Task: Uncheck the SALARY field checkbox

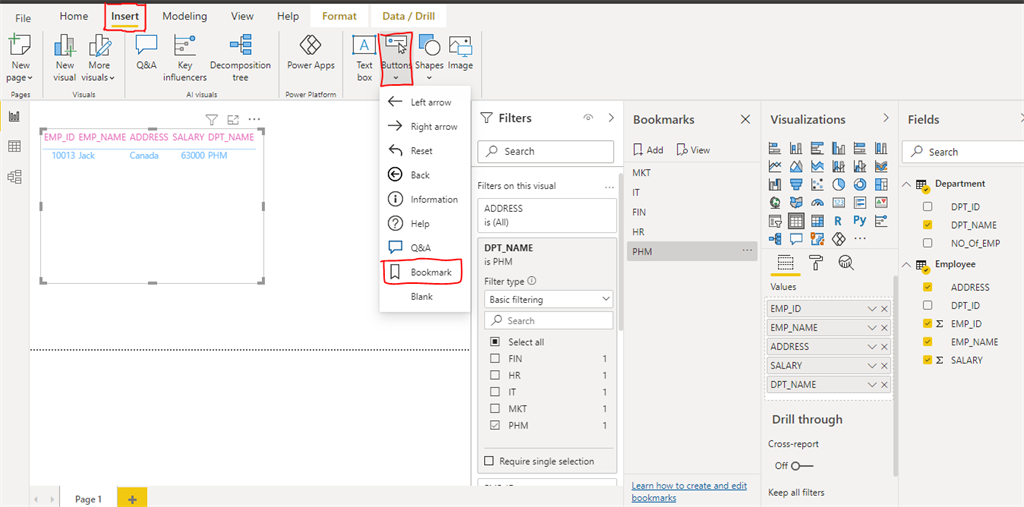Action: [x=927, y=360]
